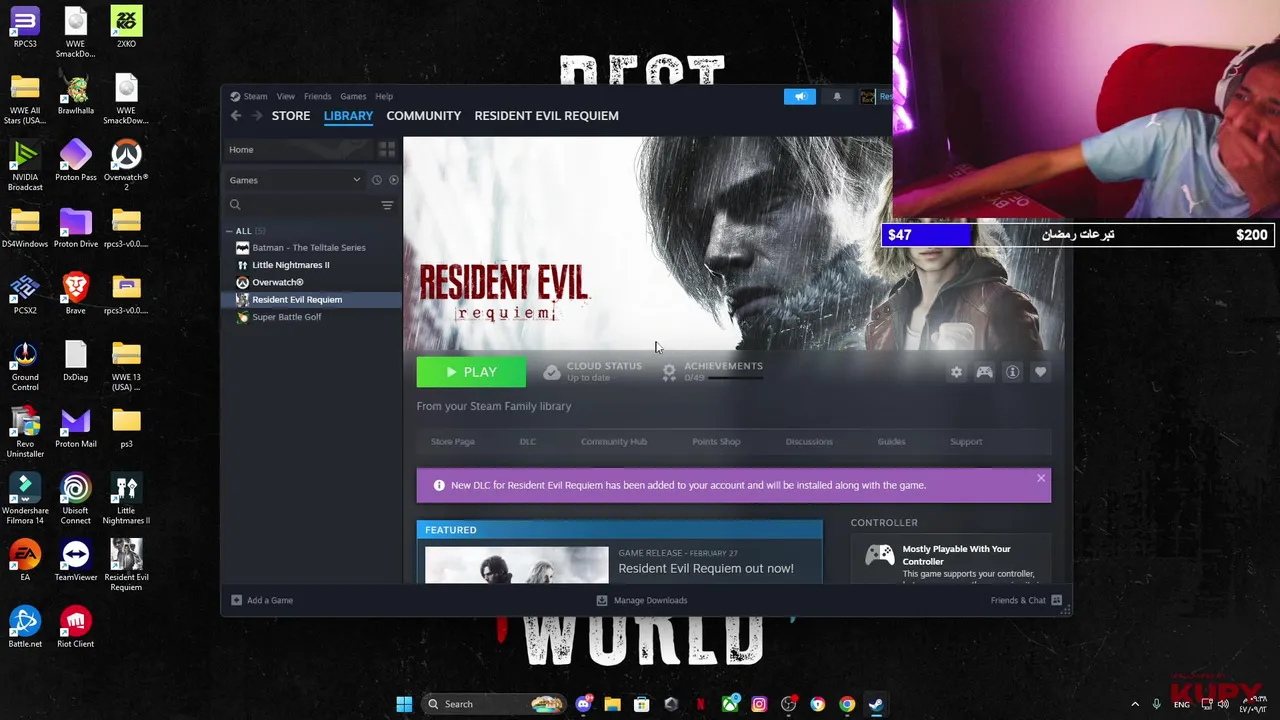Screen dimensions: 1280x720
Task: Open the Riot Client desktop shortcut
Action: pyautogui.click(x=75, y=627)
